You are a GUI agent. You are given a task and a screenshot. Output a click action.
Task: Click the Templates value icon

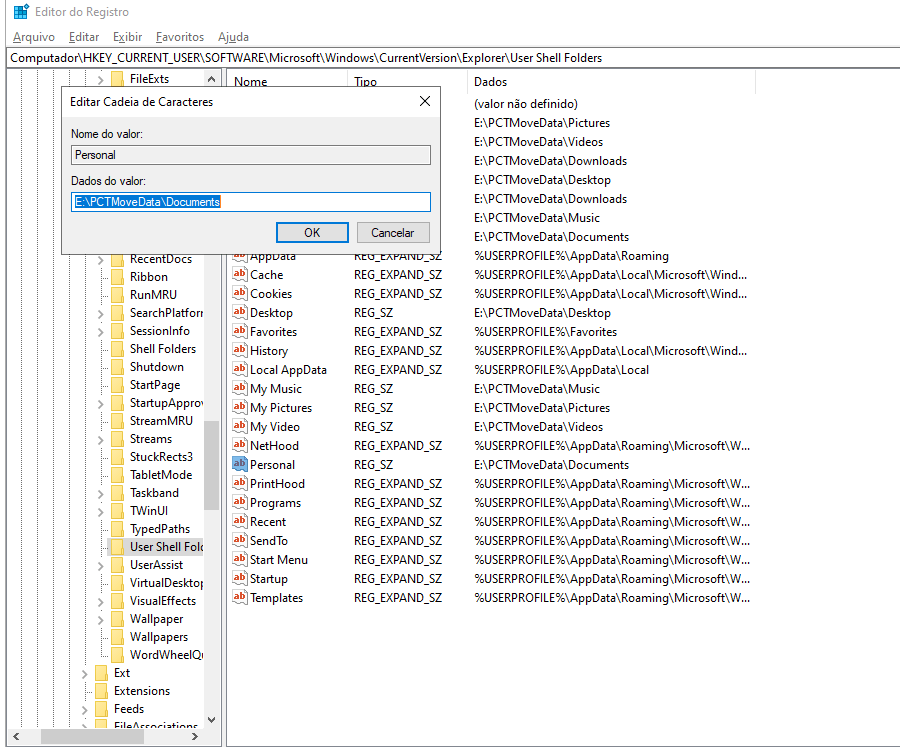[239, 598]
